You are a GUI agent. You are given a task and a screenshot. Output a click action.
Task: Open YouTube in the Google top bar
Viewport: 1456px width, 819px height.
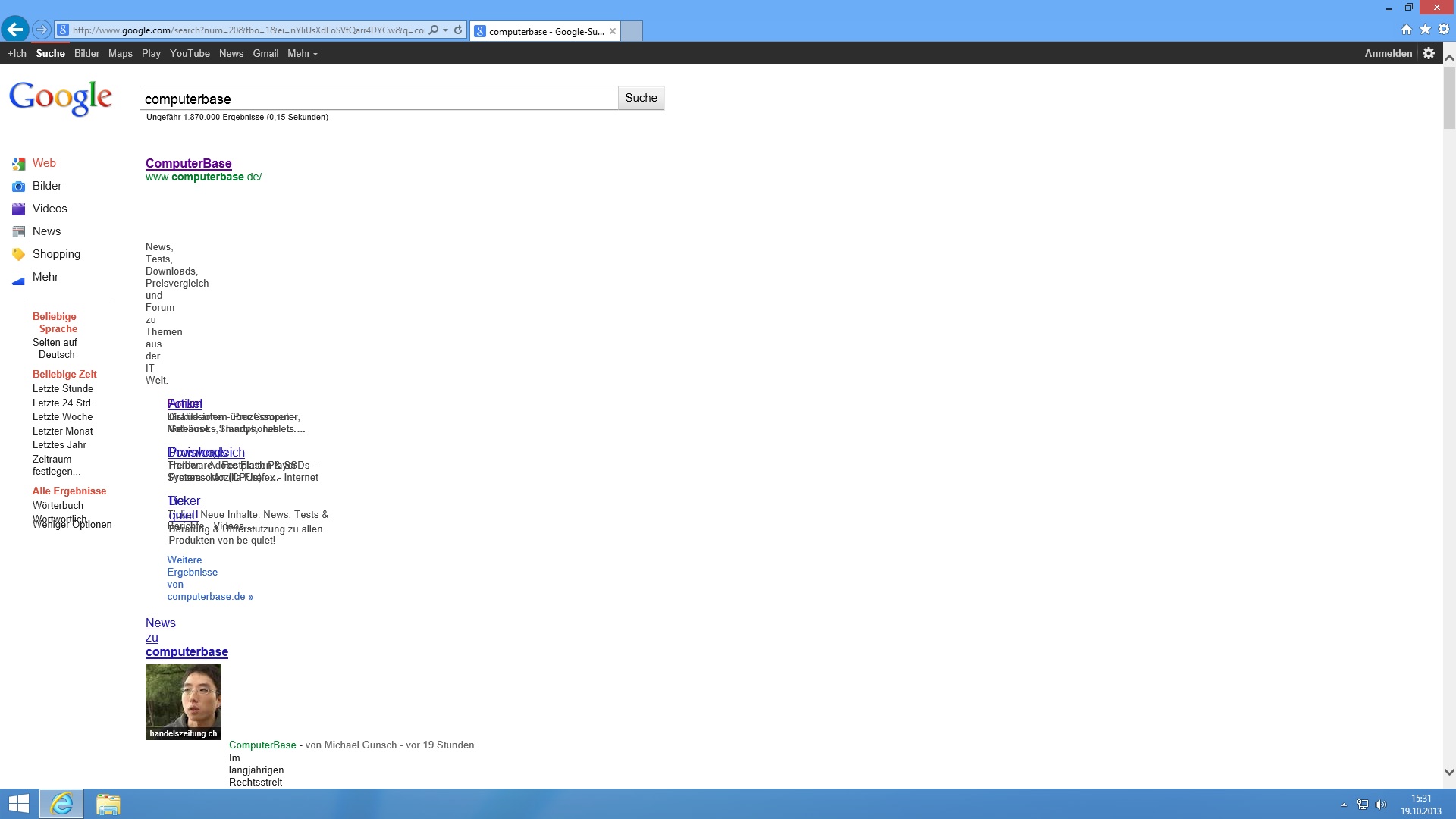[190, 53]
